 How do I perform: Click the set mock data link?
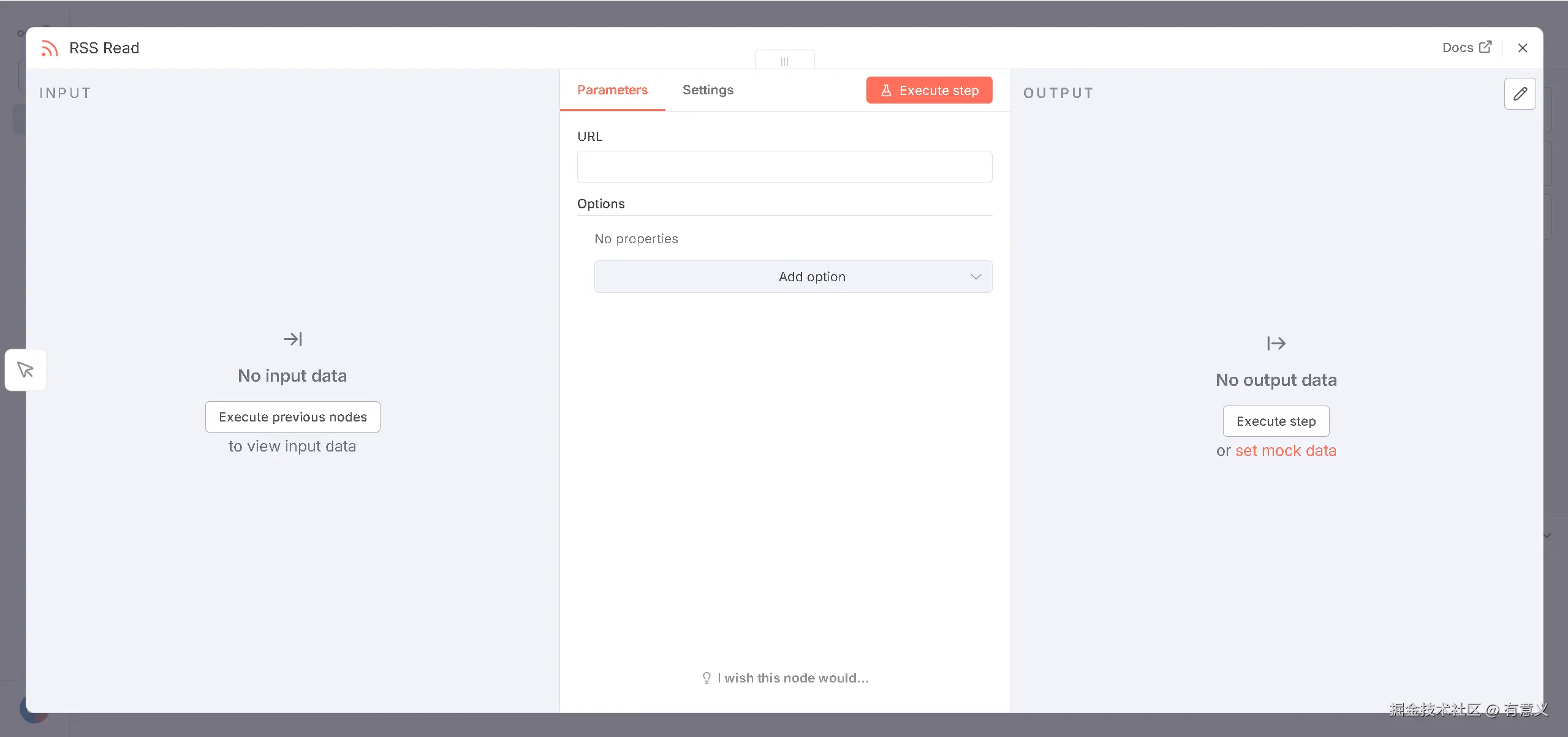[x=1286, y=450]
